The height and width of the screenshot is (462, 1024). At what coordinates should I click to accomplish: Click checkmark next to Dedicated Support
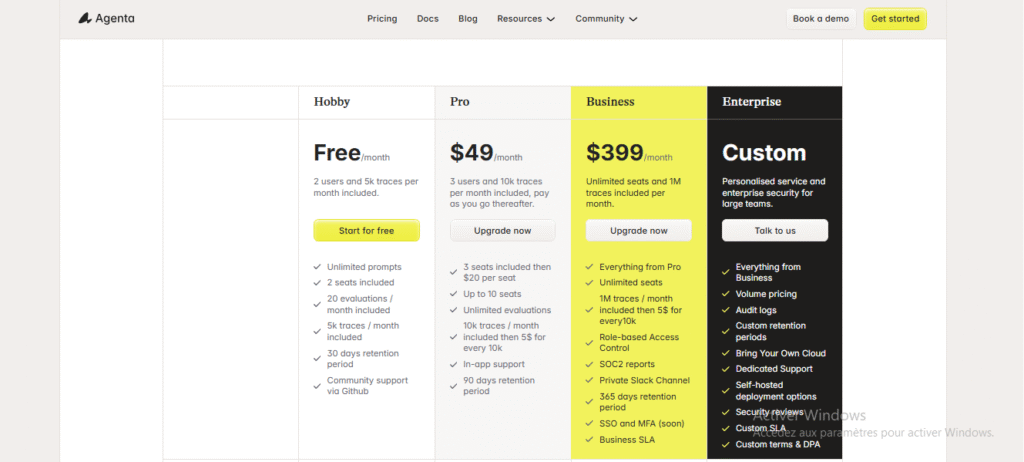coord(726,369)
